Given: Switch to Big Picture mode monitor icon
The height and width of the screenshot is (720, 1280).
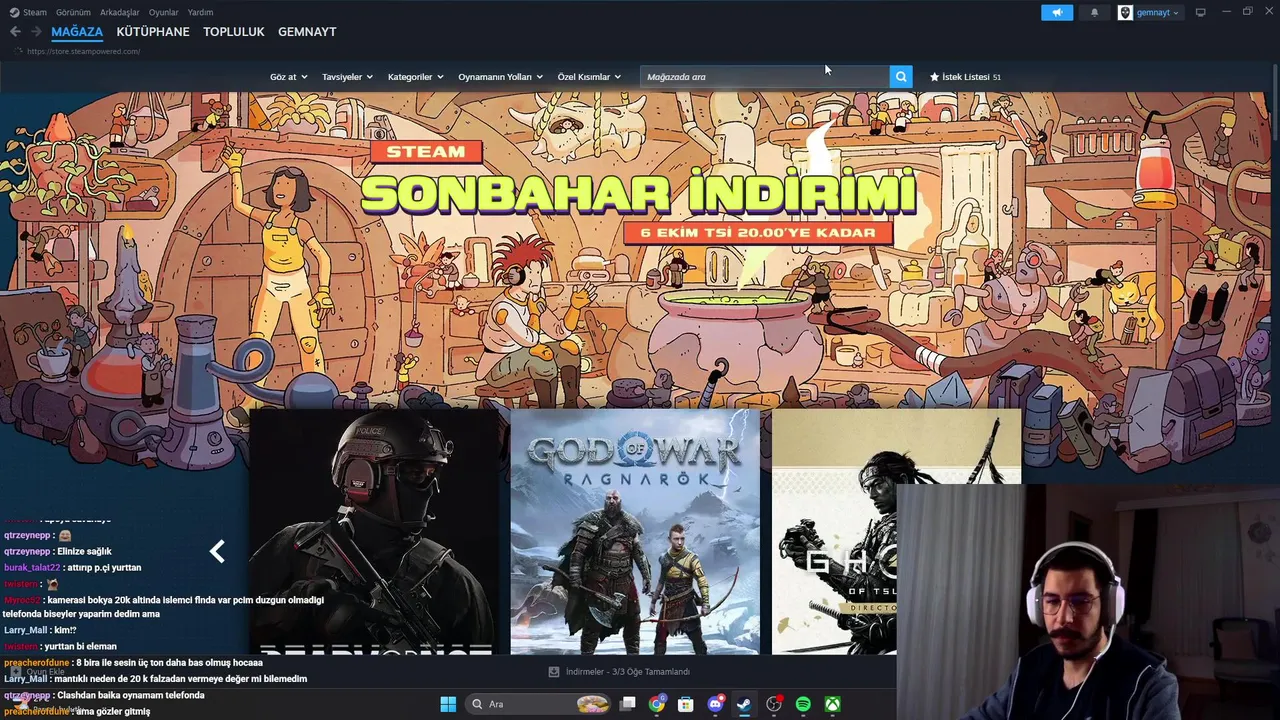Looking at the screenshot, I should point(1201,13).
